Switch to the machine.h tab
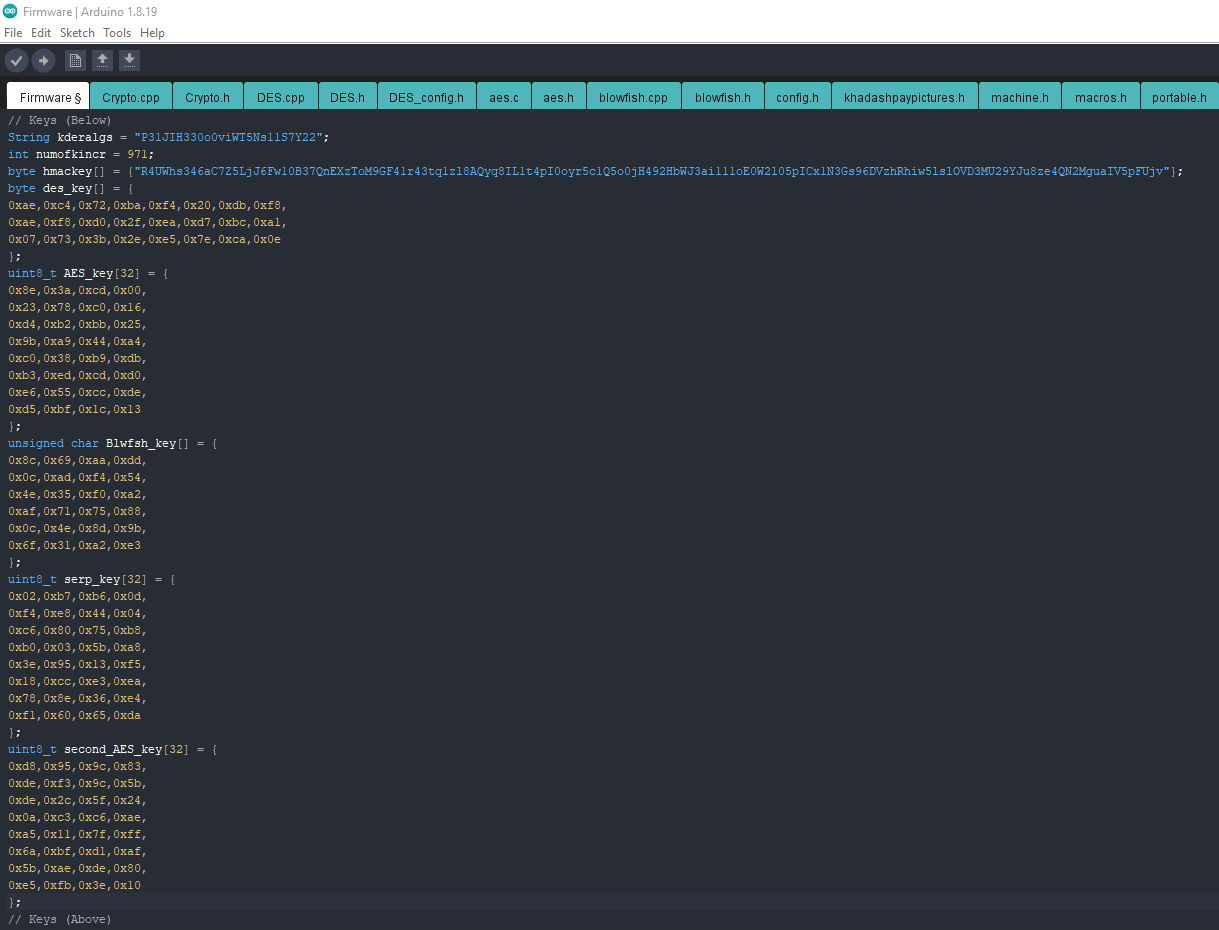The height and width of the screenshot is (930, 1219). [x=1020, y=97]
